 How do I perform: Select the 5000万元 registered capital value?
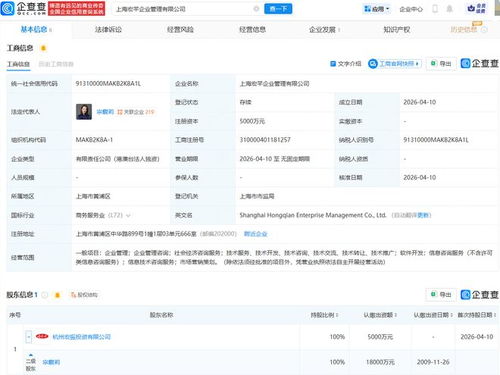(x=252, y=121)
